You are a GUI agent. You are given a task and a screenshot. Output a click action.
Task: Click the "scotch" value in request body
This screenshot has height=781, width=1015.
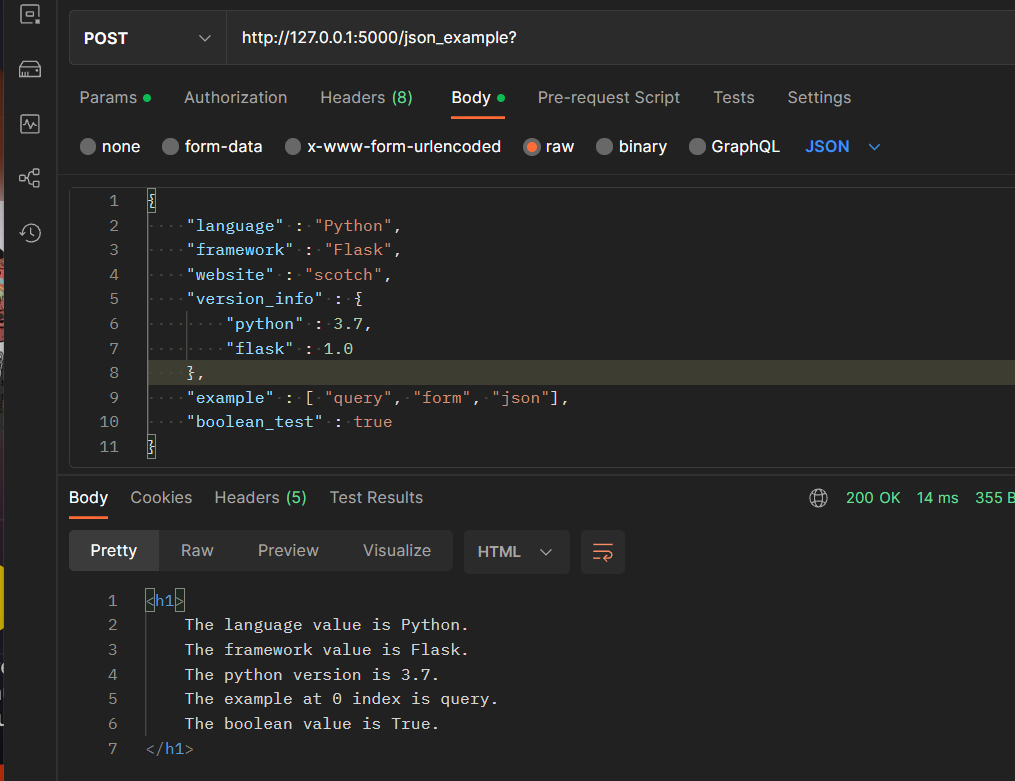click(343, 275)
